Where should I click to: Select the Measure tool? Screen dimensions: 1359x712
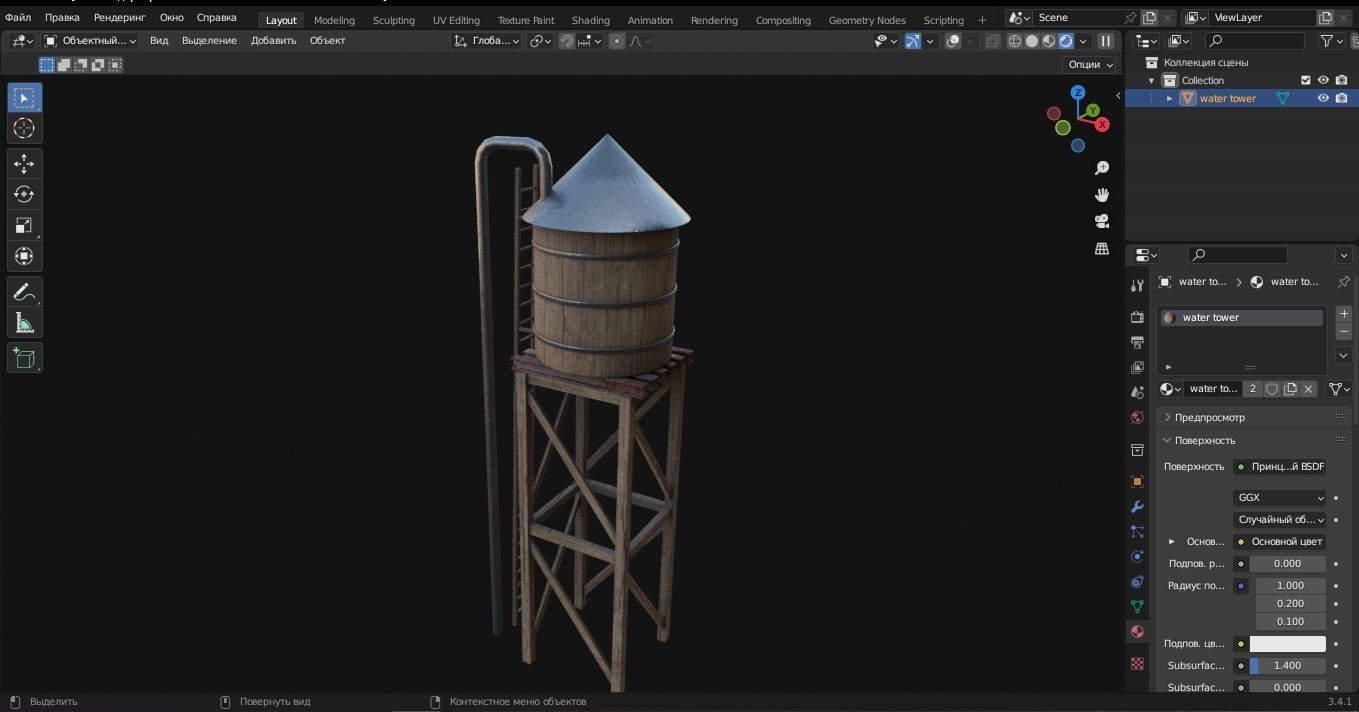tap(24, 323)
